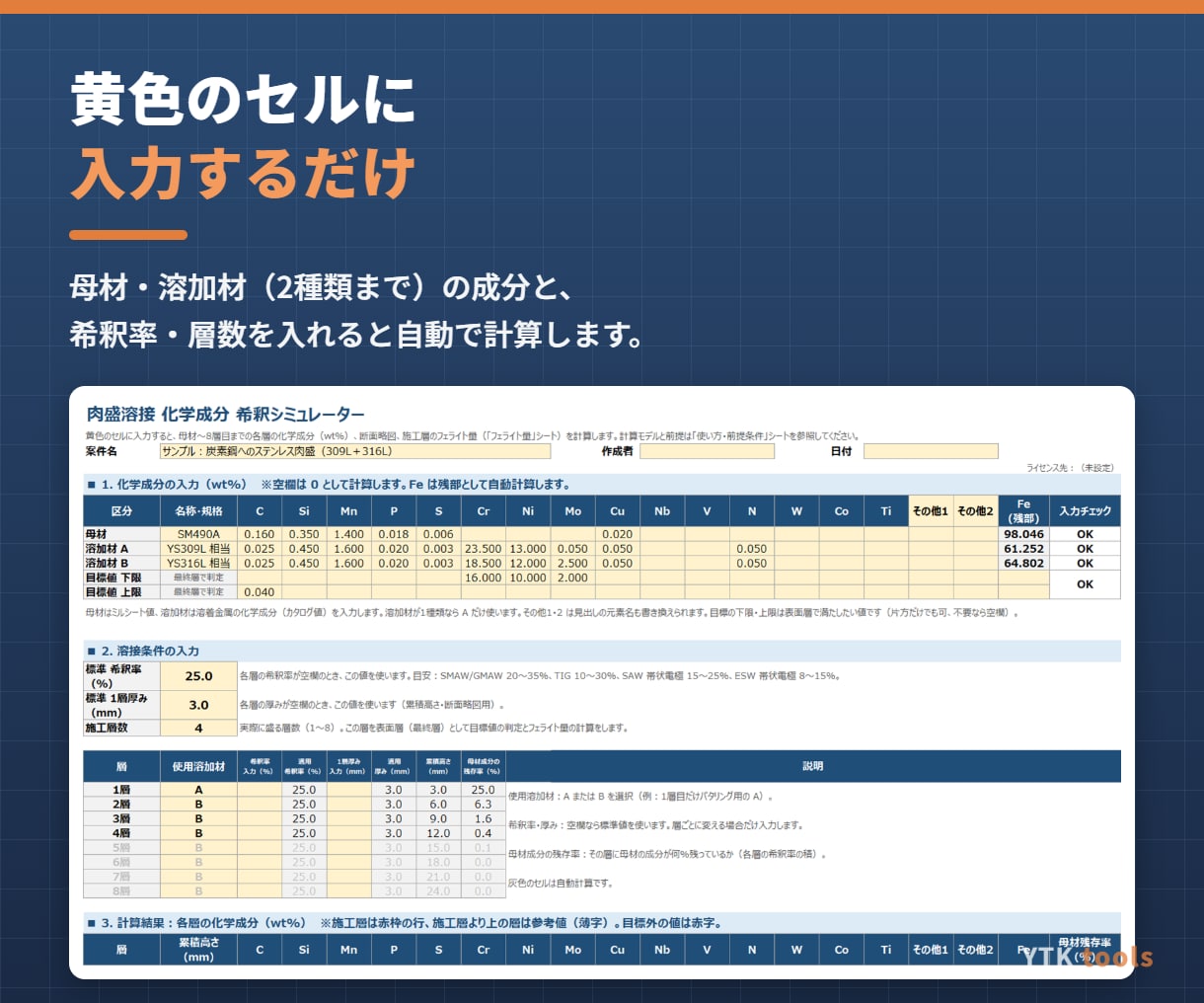
Task: Select 母材 S value 0.006
Action: coord(438,534)
